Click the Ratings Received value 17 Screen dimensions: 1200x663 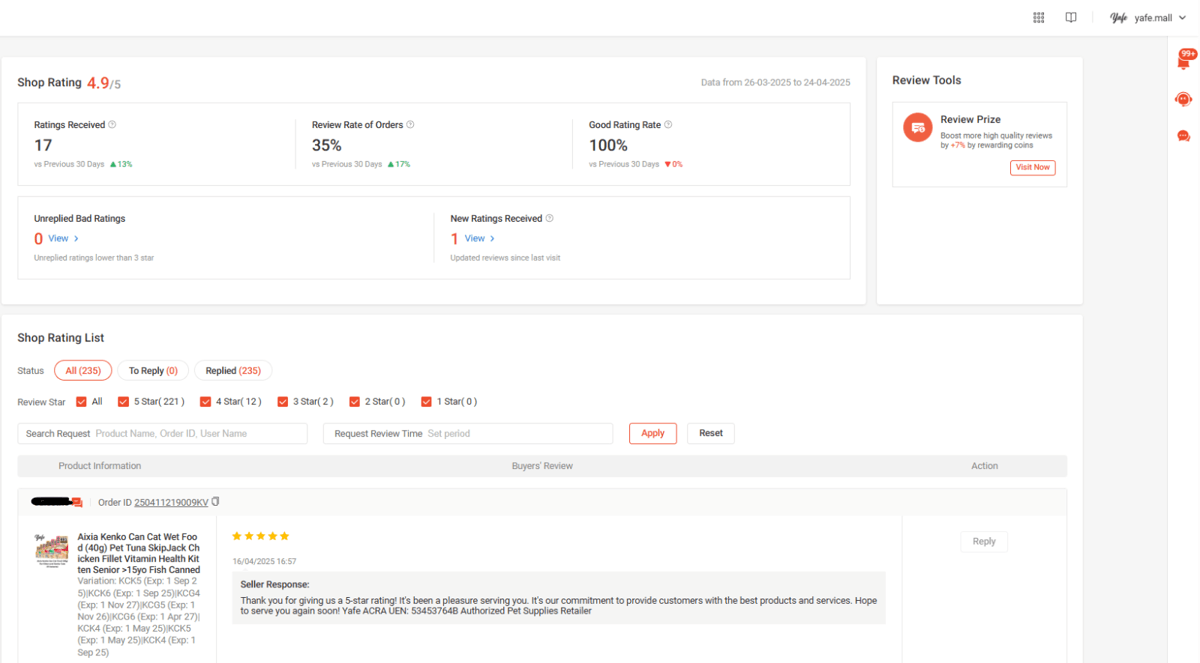tap(43, 145)
